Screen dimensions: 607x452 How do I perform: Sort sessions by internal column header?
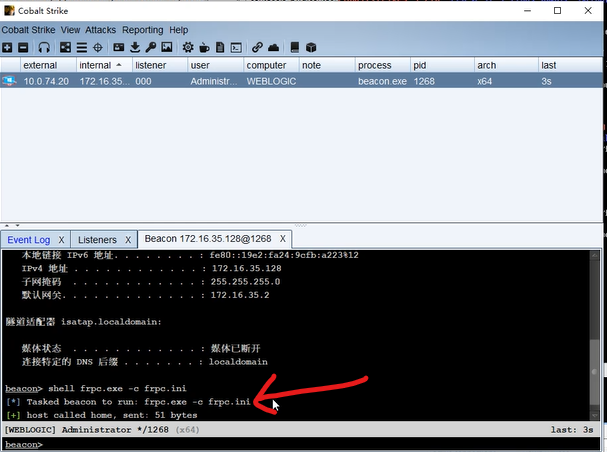click(x=104, y=65)
